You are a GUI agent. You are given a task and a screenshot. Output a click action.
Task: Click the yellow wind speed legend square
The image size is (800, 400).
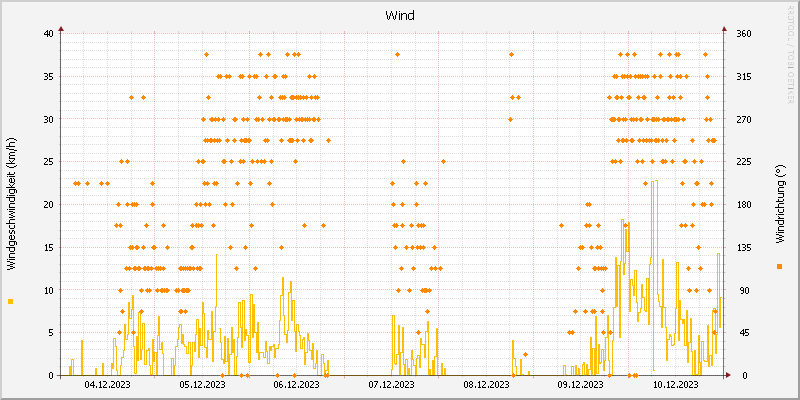click(x=10, y=302)
